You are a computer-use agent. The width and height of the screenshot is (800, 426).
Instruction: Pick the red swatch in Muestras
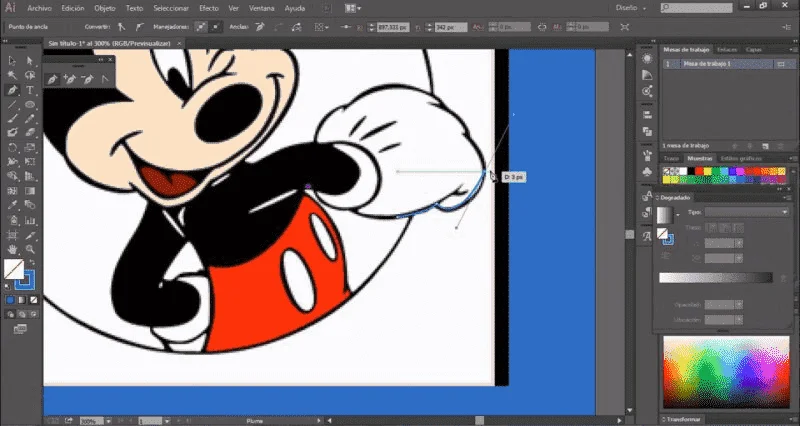[x=699, y=171]
